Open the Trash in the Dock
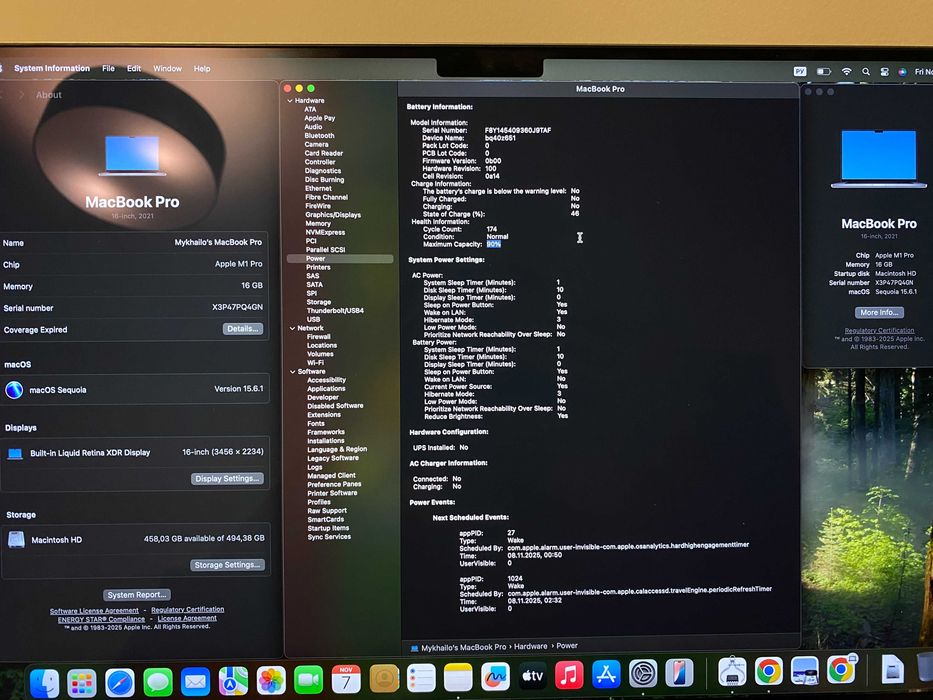The image size is (933, 700). tap(925, 668)
